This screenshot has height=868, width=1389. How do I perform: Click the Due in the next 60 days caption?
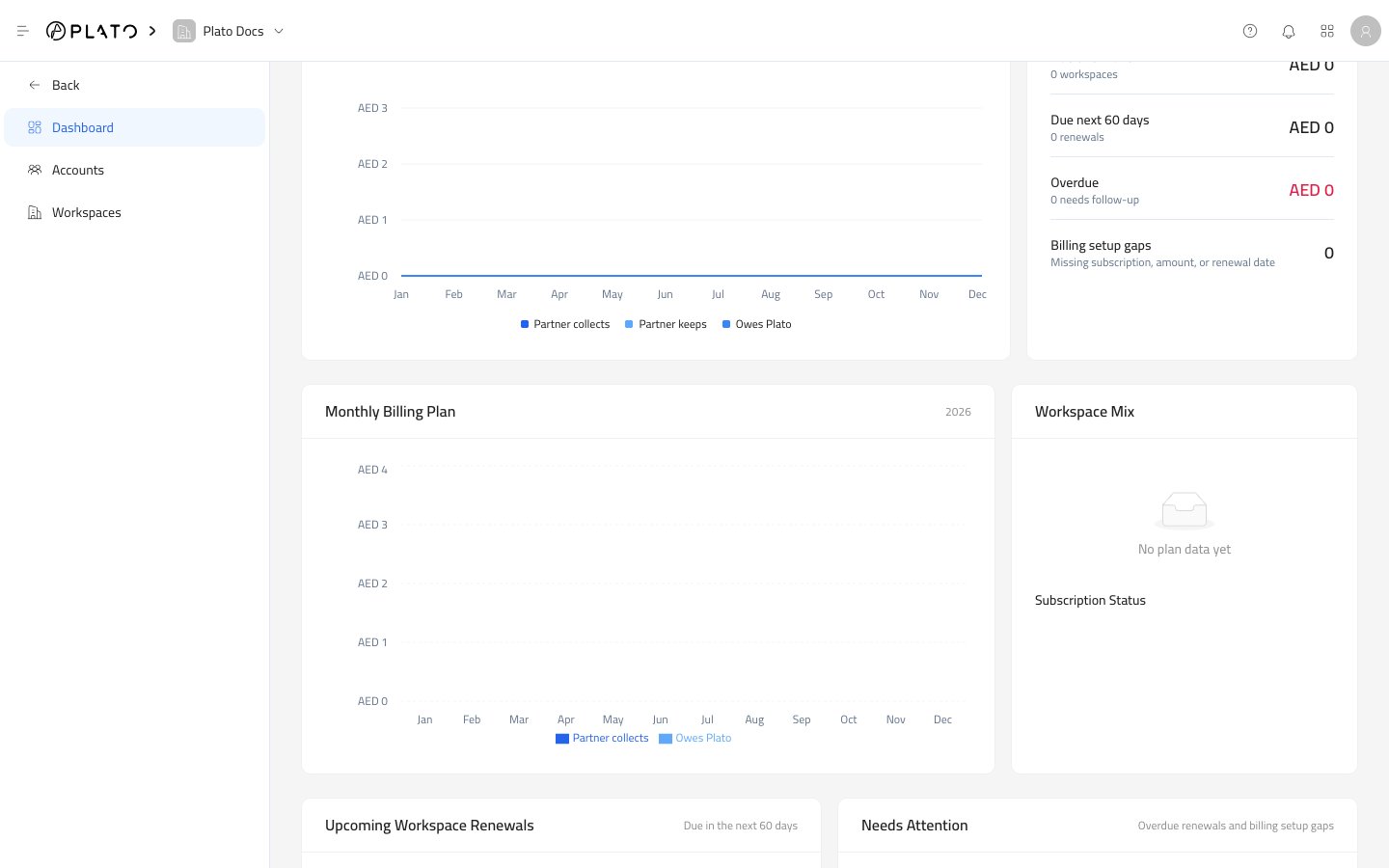click(741, 826)
